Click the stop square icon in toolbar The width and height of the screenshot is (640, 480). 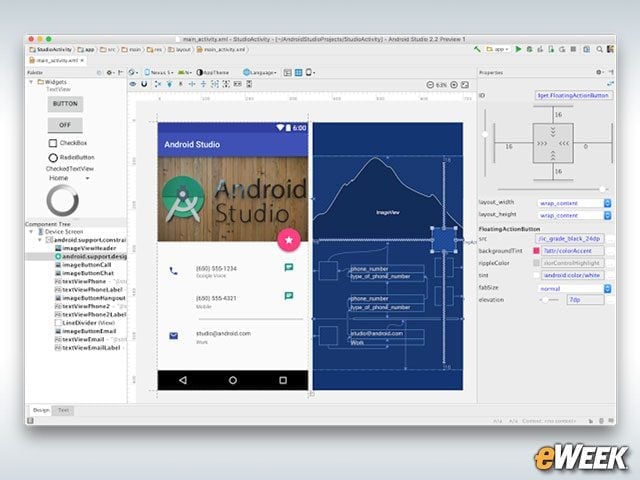click(573, 49)
